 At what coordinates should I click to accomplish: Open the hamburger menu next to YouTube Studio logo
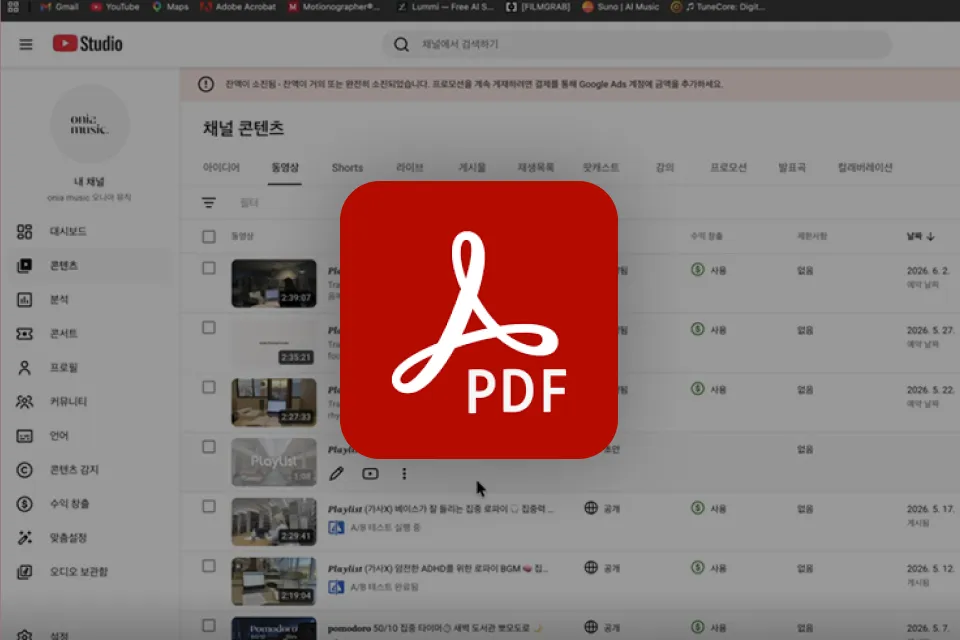(26, 44)
